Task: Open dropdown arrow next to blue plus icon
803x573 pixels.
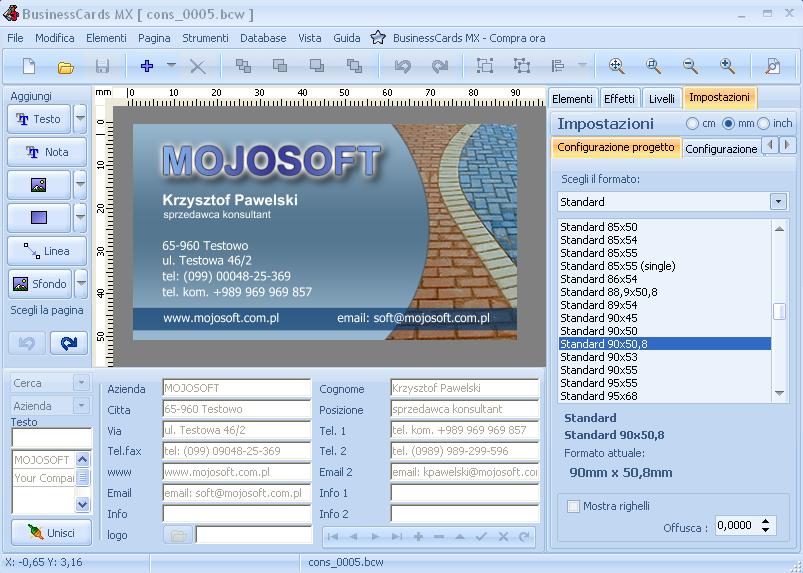Action: tap(171, 66)
